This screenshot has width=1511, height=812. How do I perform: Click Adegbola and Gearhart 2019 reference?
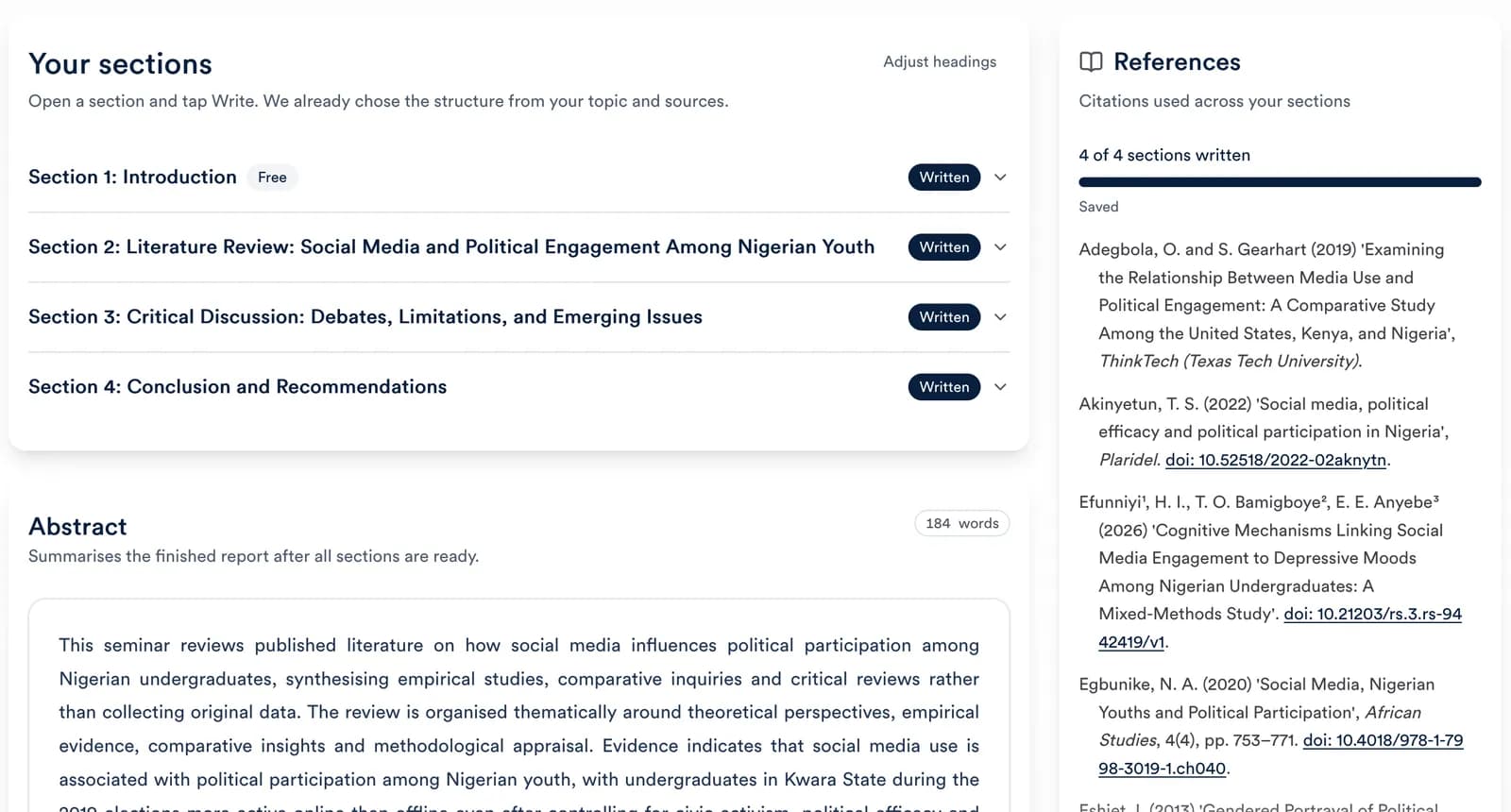(x=1267, y=305)
